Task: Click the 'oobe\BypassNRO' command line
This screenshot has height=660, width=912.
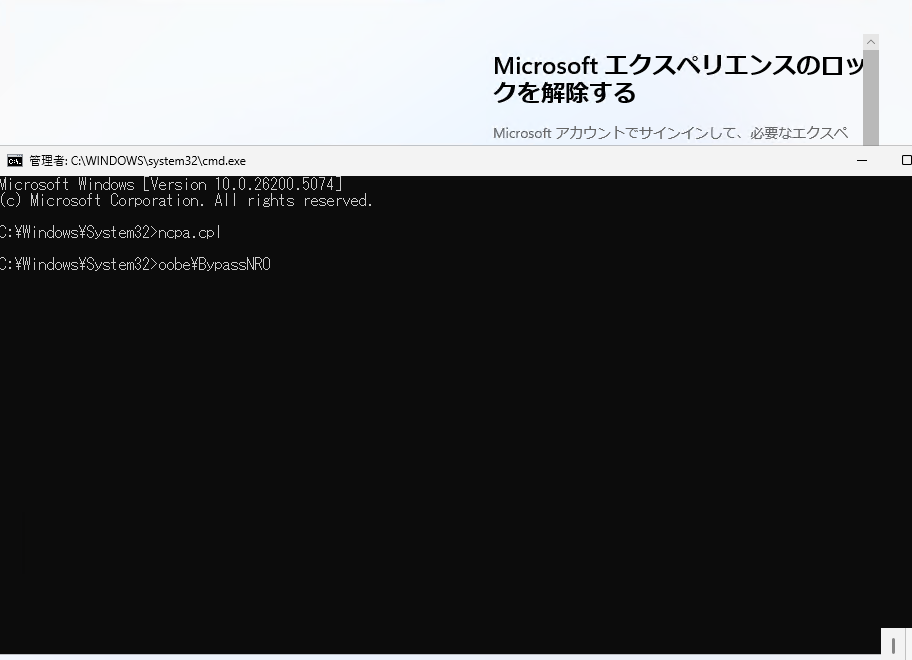Action: pyautogui.click(x=136, y=265)
